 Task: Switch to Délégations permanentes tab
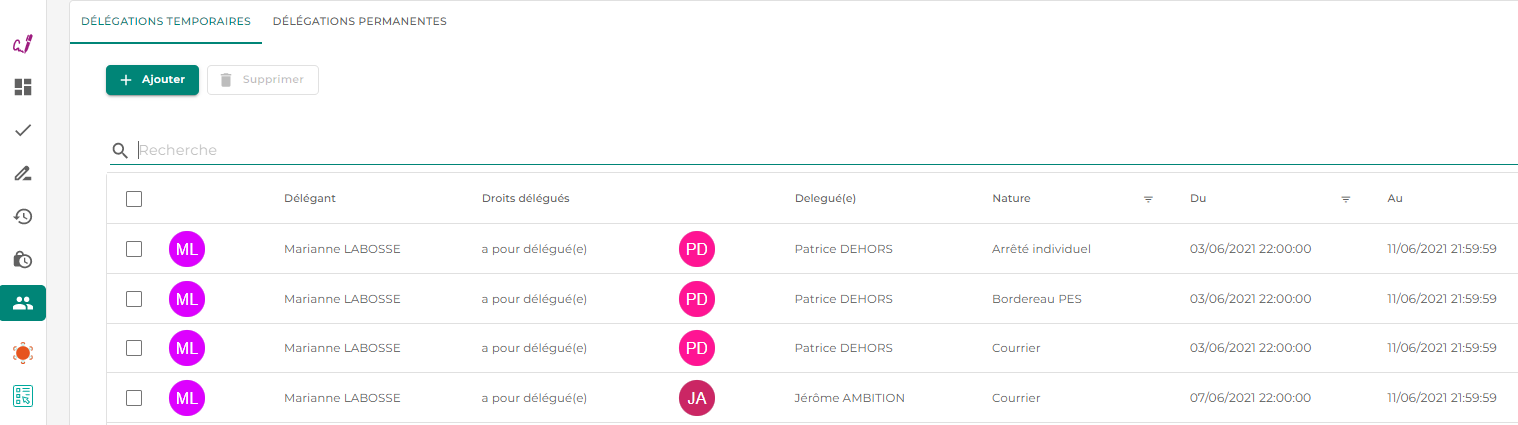click(359, 21)
